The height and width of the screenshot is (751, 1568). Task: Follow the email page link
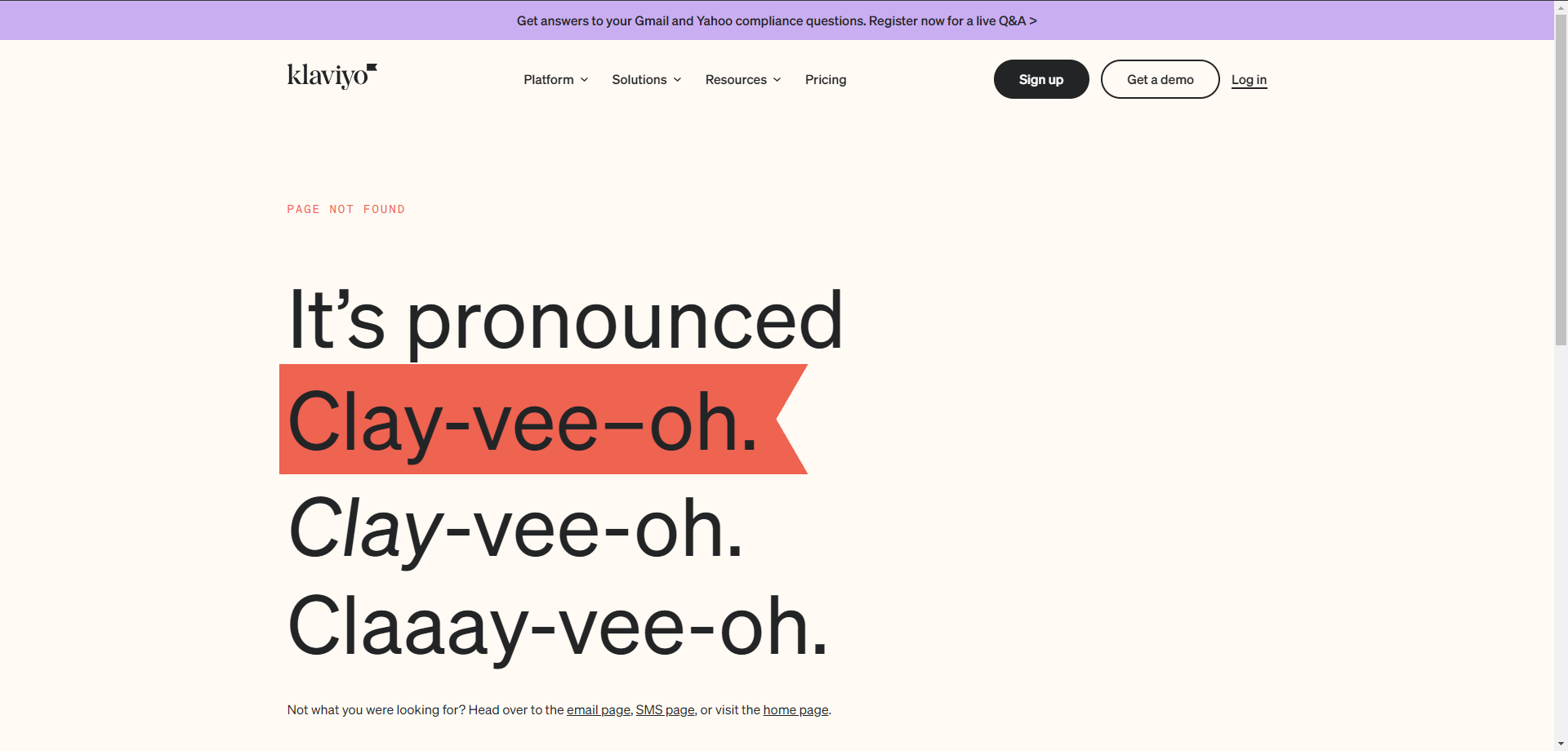click(598, 710)
